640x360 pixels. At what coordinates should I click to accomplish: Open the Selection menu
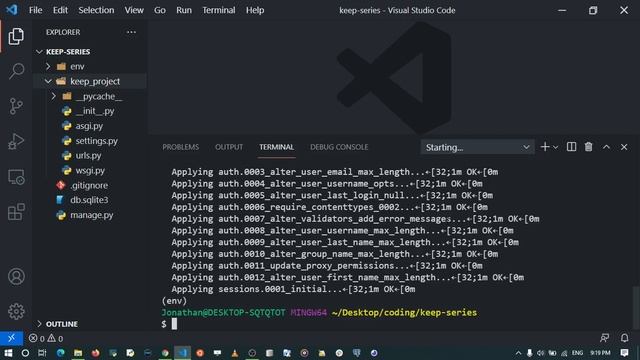(x=96, y=10)
